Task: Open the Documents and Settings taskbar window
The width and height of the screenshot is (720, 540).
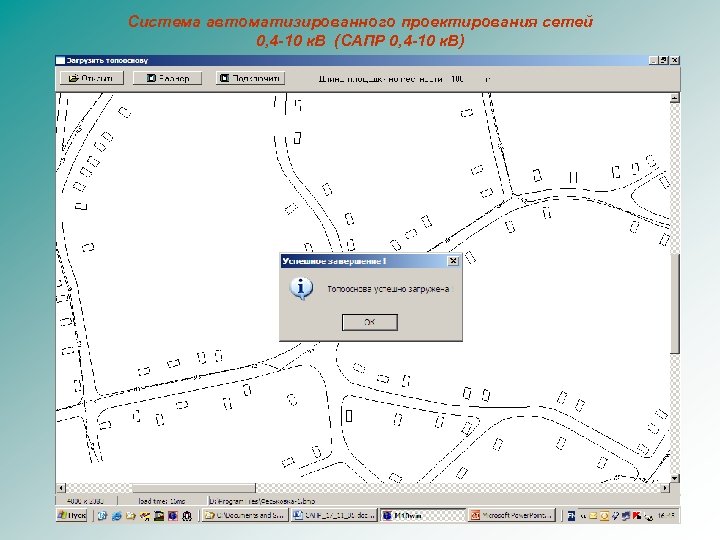Action: pyautogui.click(x=245, y=515)
